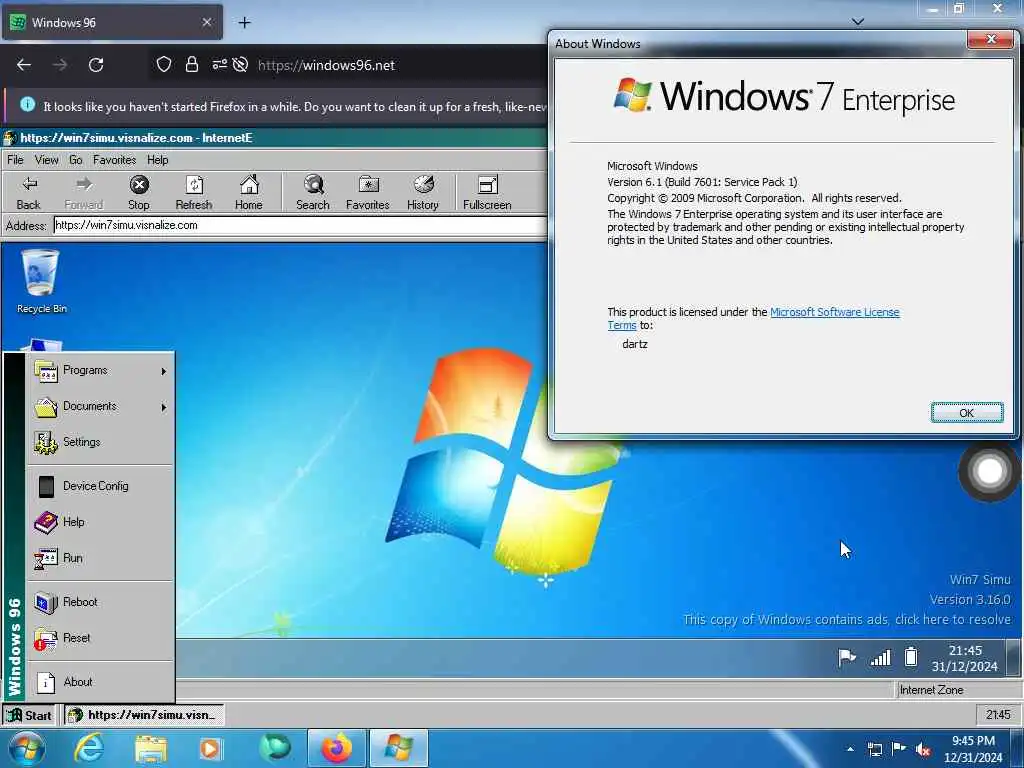The image size is (1024, 768).
Task: Open History in the InternetE toolbar
Action: pyautogui.click(x=423, y=193)
